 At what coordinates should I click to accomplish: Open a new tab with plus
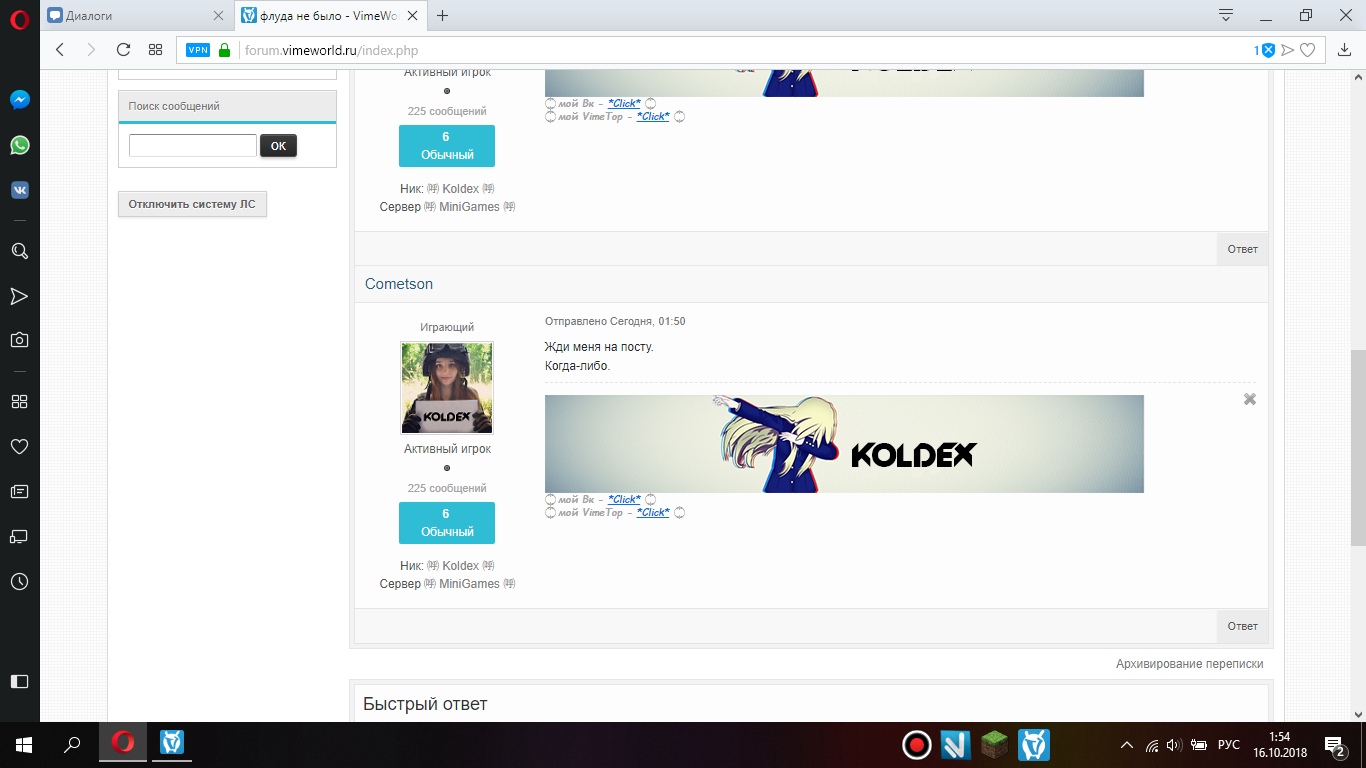tap(443, 16)
